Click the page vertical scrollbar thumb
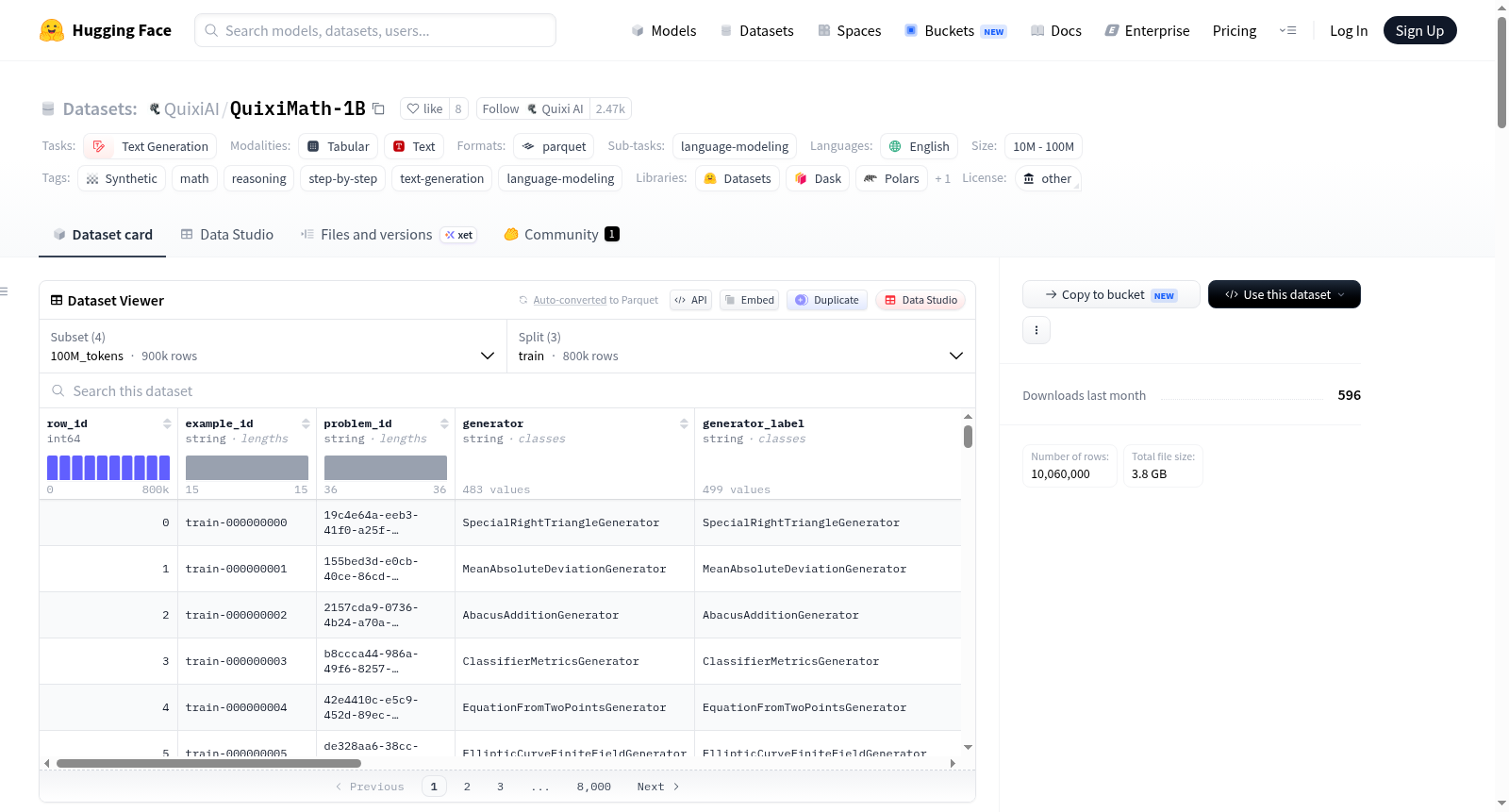The image size is (1509, 812). [1501, 72]
